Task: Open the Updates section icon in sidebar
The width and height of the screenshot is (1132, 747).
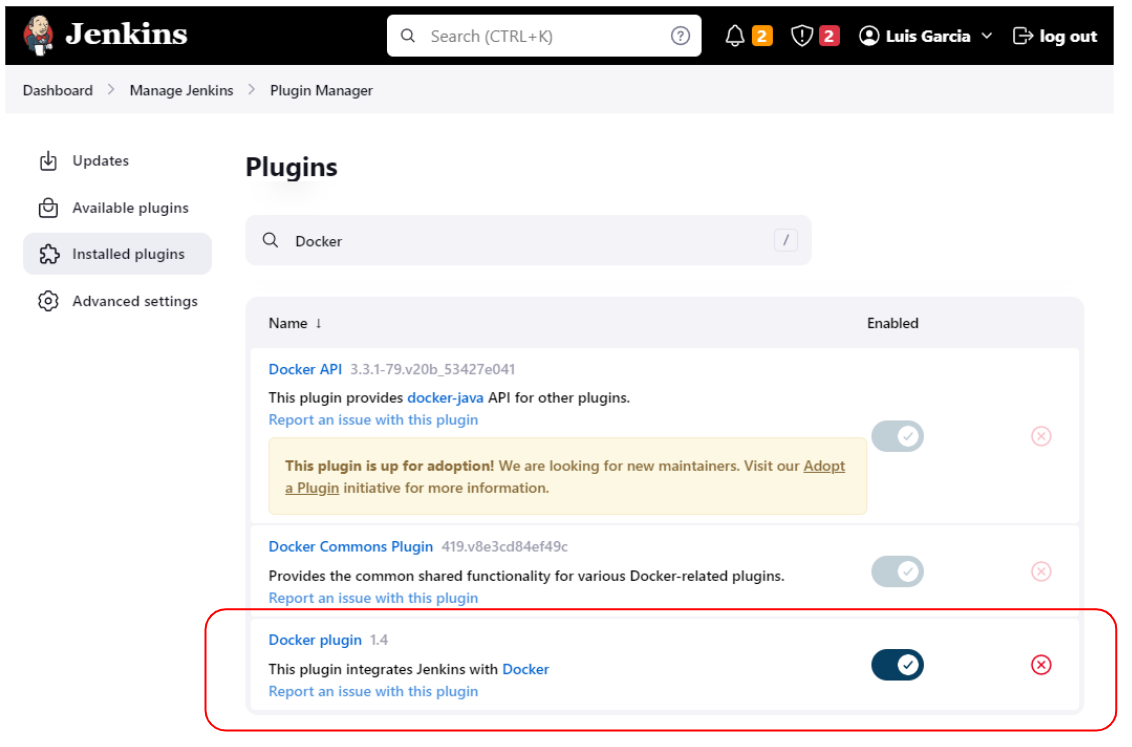Action: 47,160
